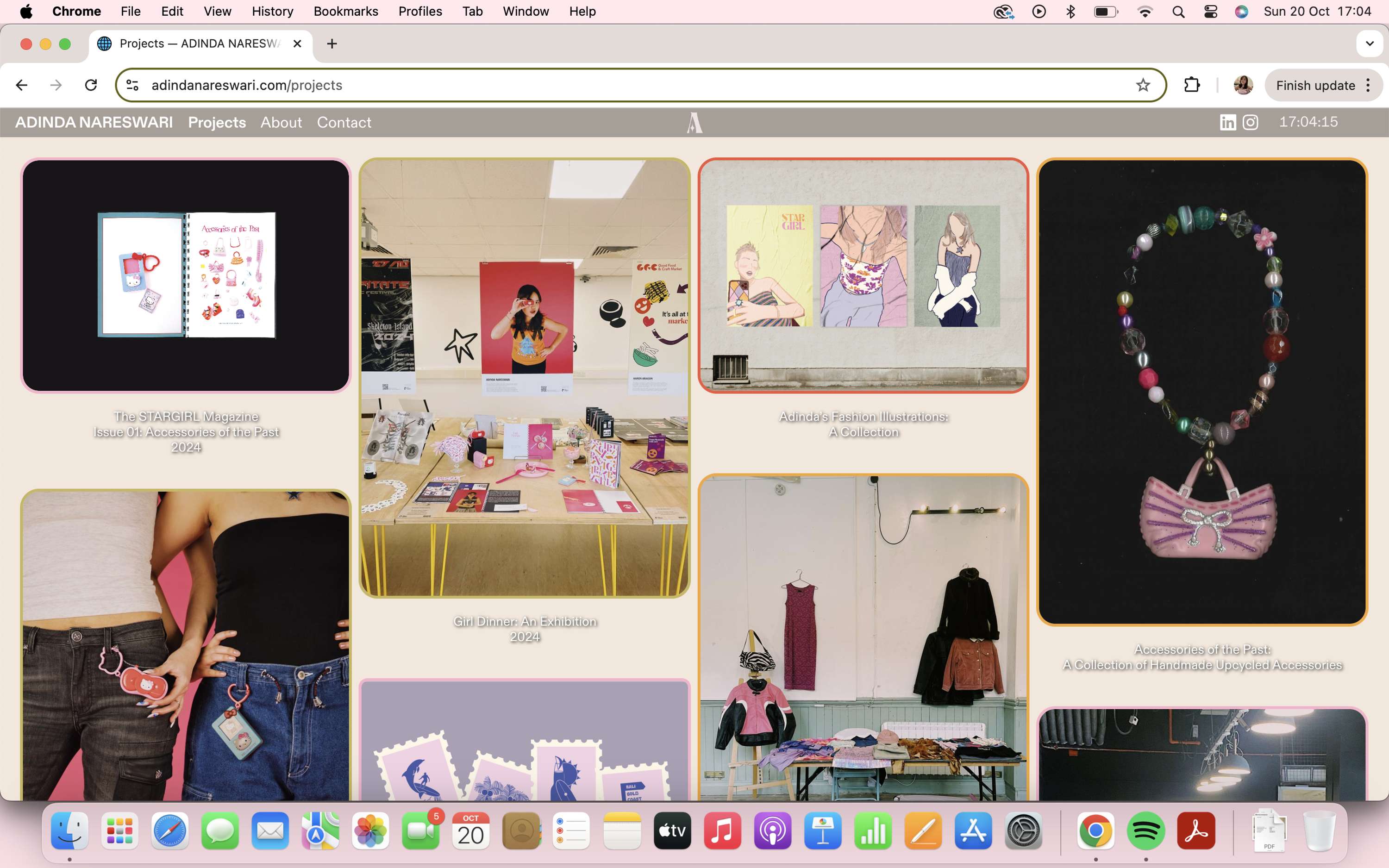Click 'Adinda's Fashion Illustrations:' caption
The height and width of the screenshot is (868, 1389).
pos(863,416)
